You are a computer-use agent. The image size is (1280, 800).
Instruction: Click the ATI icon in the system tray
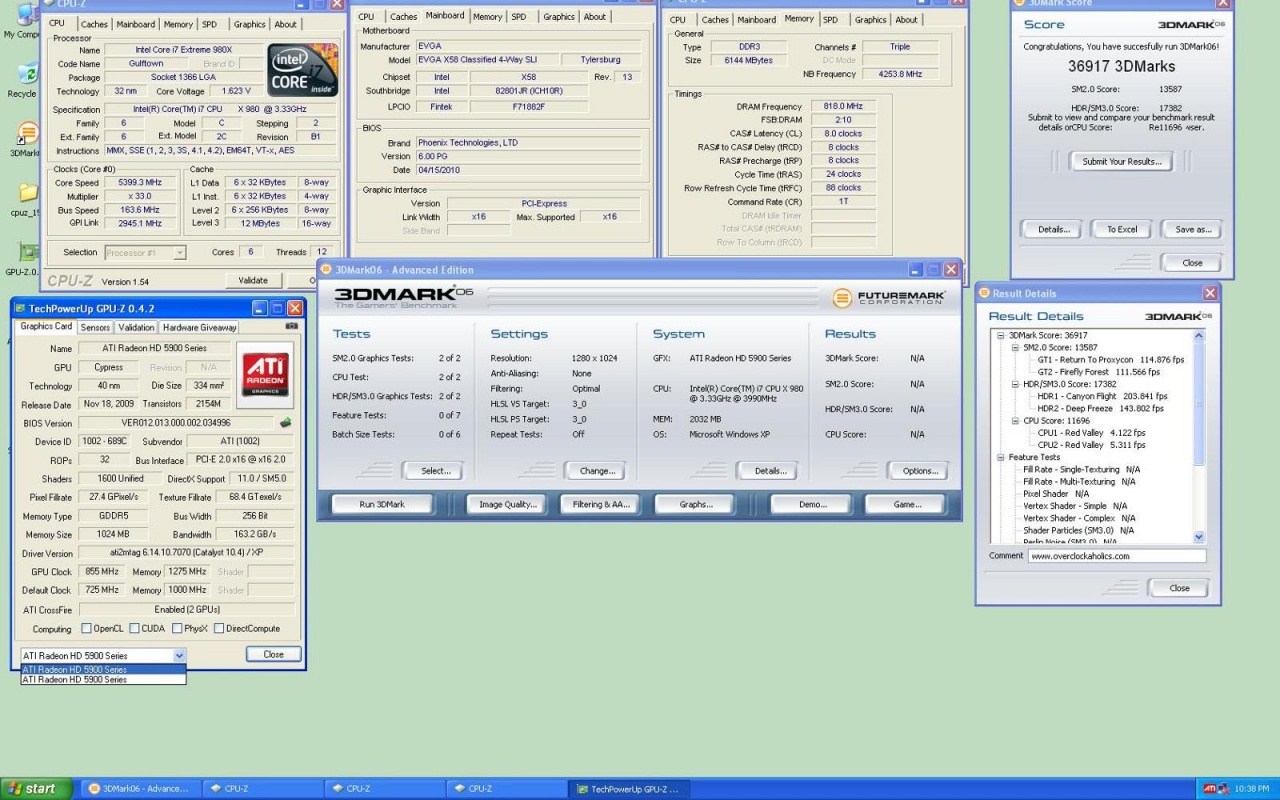pos(1209,789)
